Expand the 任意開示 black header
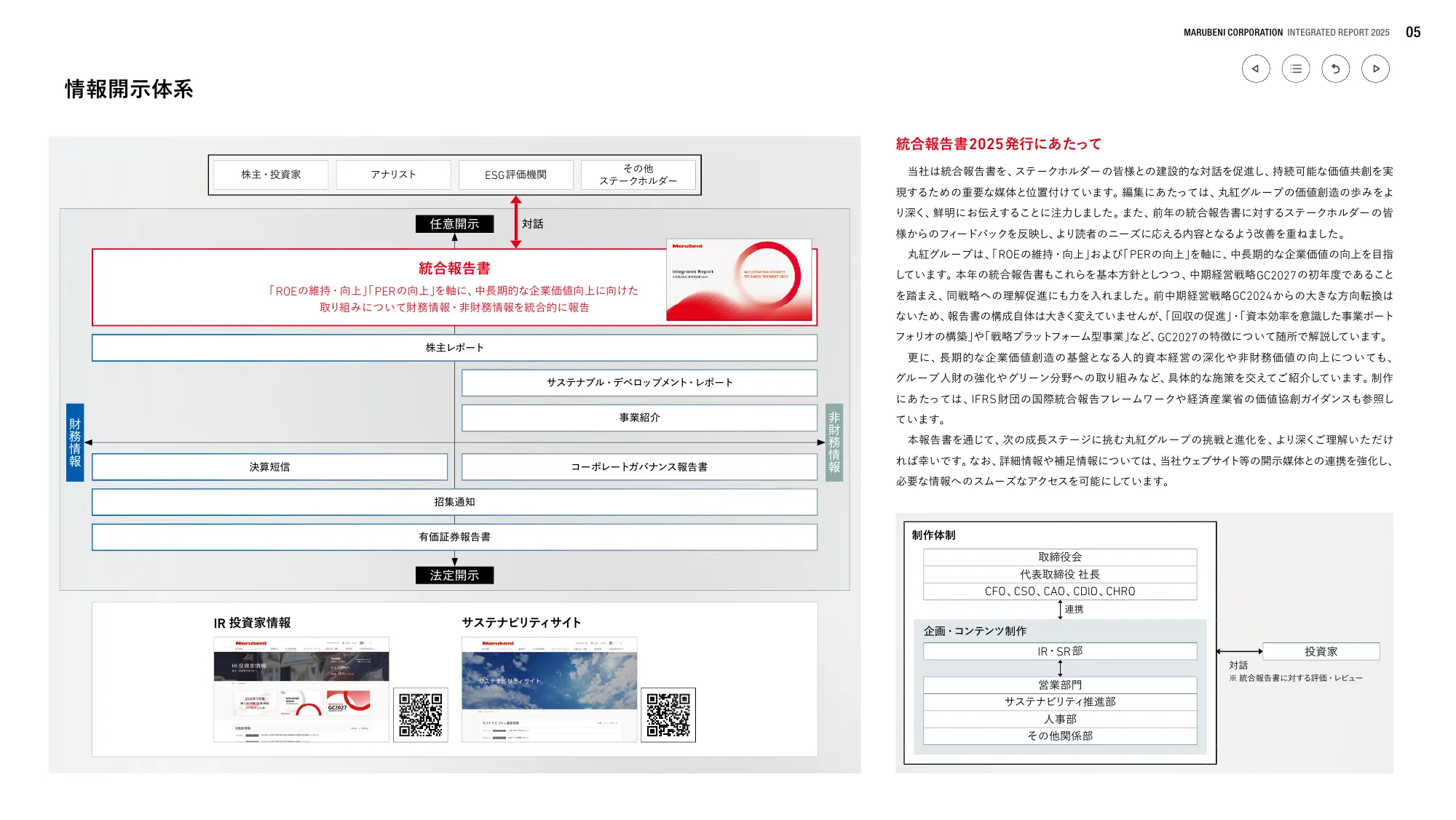 [454, 224]
